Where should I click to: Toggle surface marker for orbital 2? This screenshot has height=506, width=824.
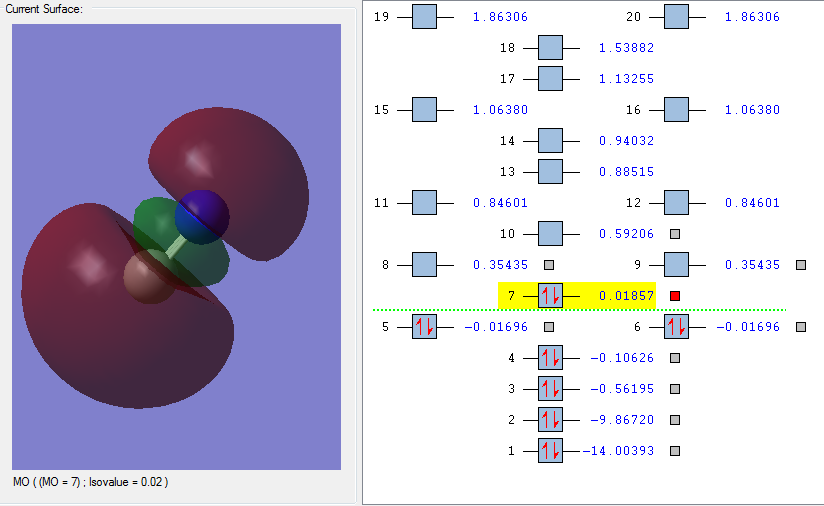pos(675,420)
